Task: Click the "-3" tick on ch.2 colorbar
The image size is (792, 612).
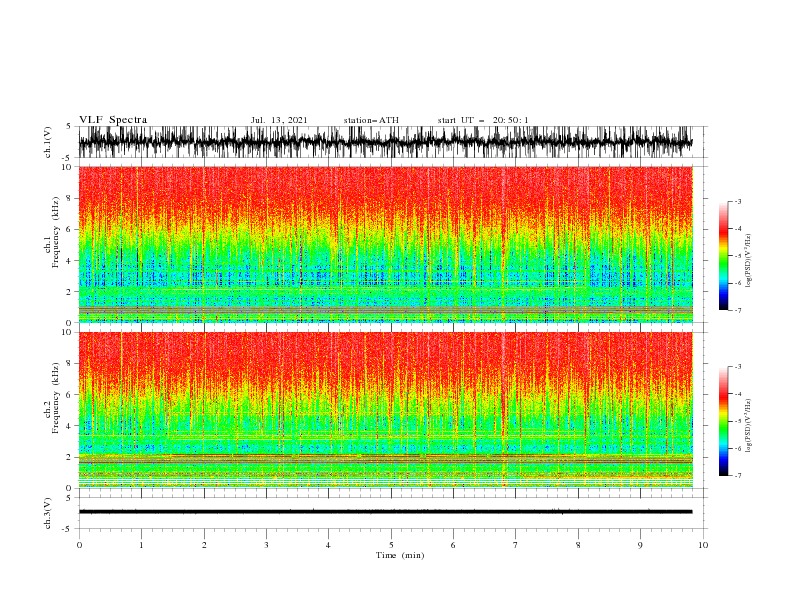Action: pyautogui.click(x=738, y=367)
